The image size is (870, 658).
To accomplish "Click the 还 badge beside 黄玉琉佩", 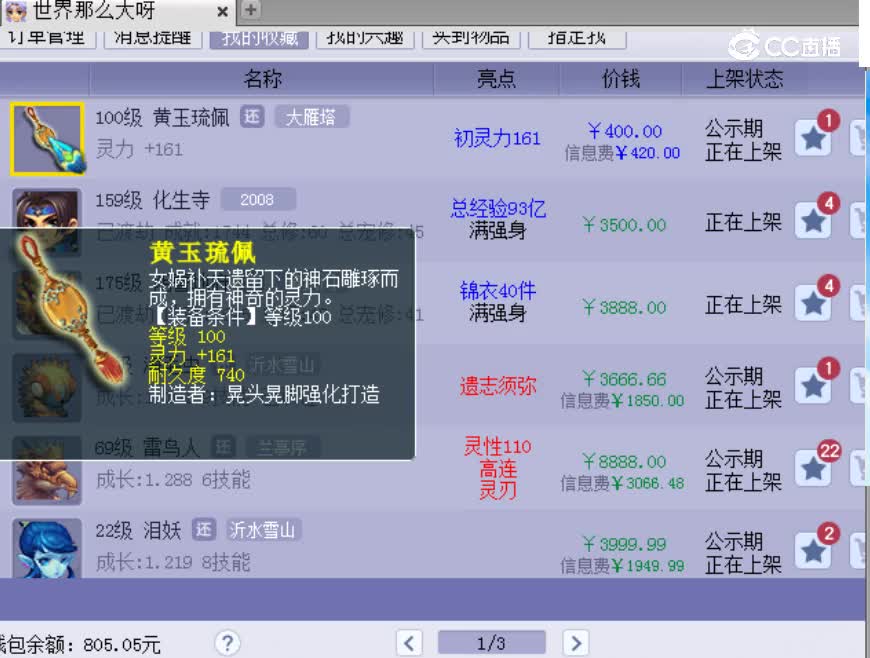I will pyautogui.click(x=252, y=117).
